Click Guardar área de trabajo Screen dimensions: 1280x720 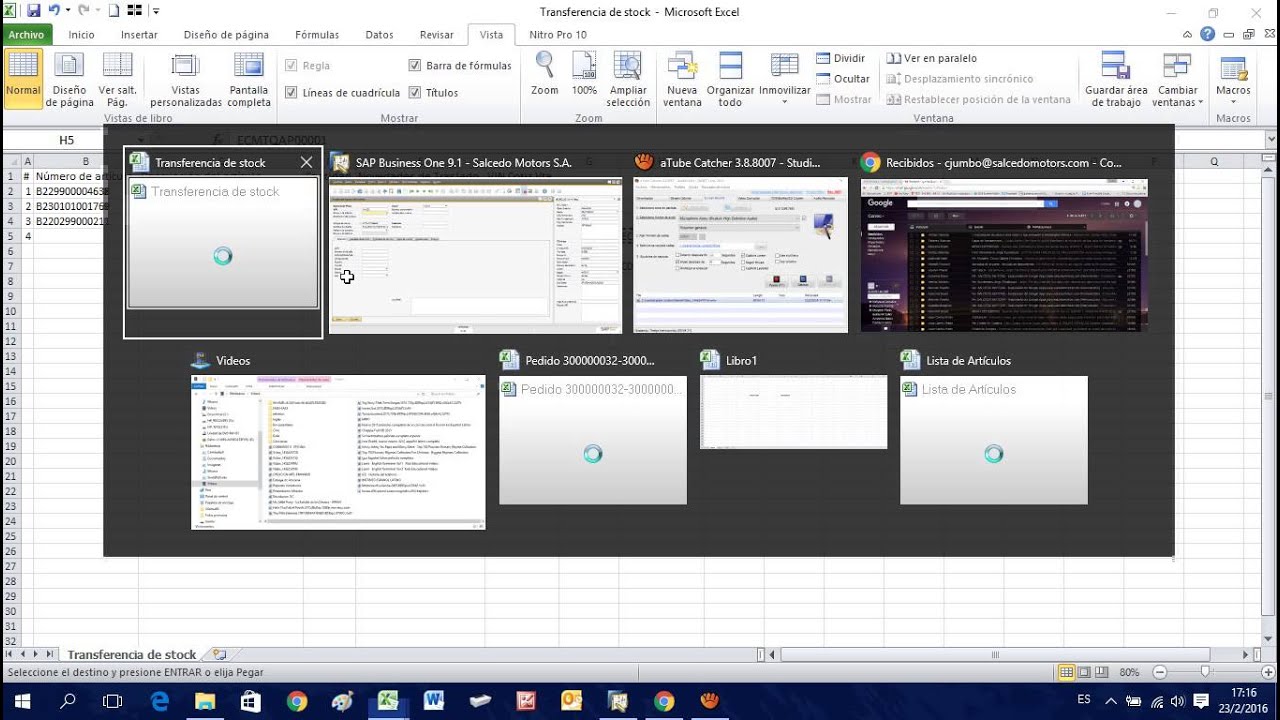point(1116,78)
